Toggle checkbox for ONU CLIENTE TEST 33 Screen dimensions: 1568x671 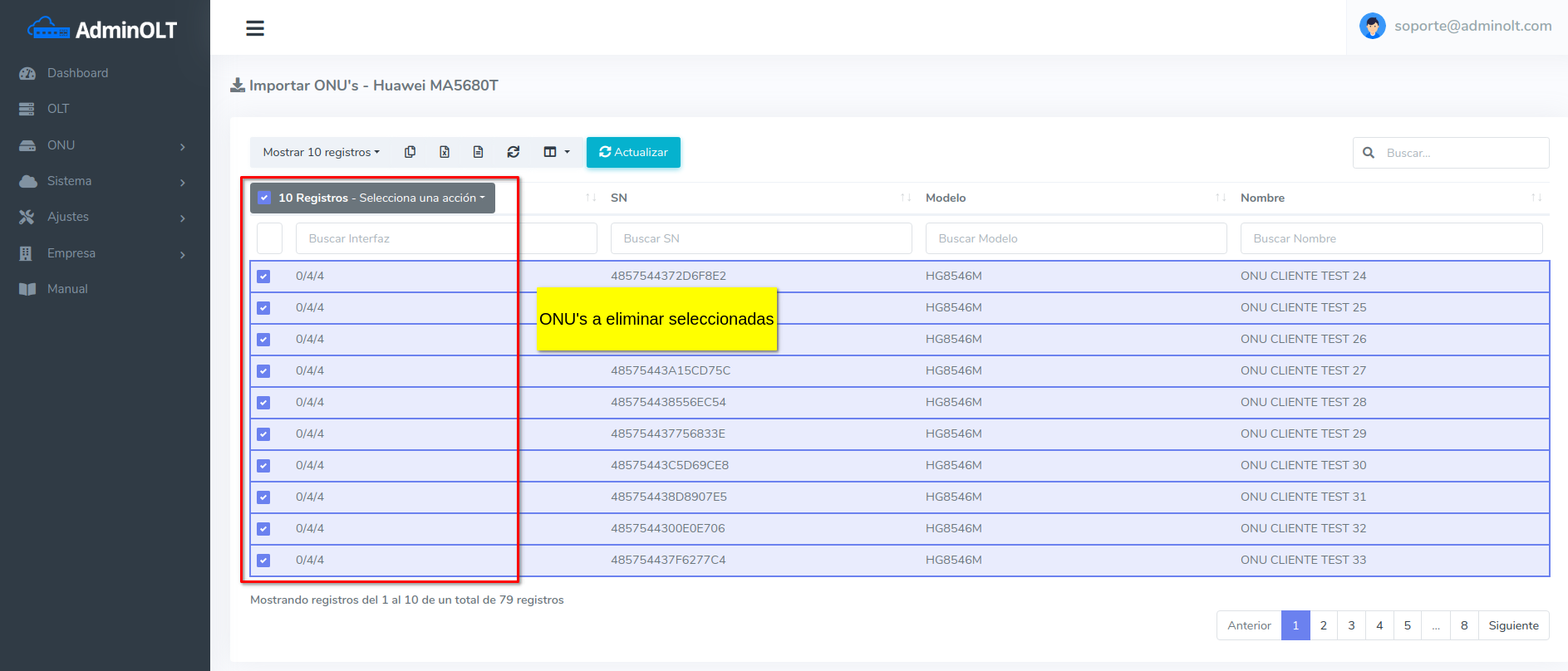click(x=263, y=561)
